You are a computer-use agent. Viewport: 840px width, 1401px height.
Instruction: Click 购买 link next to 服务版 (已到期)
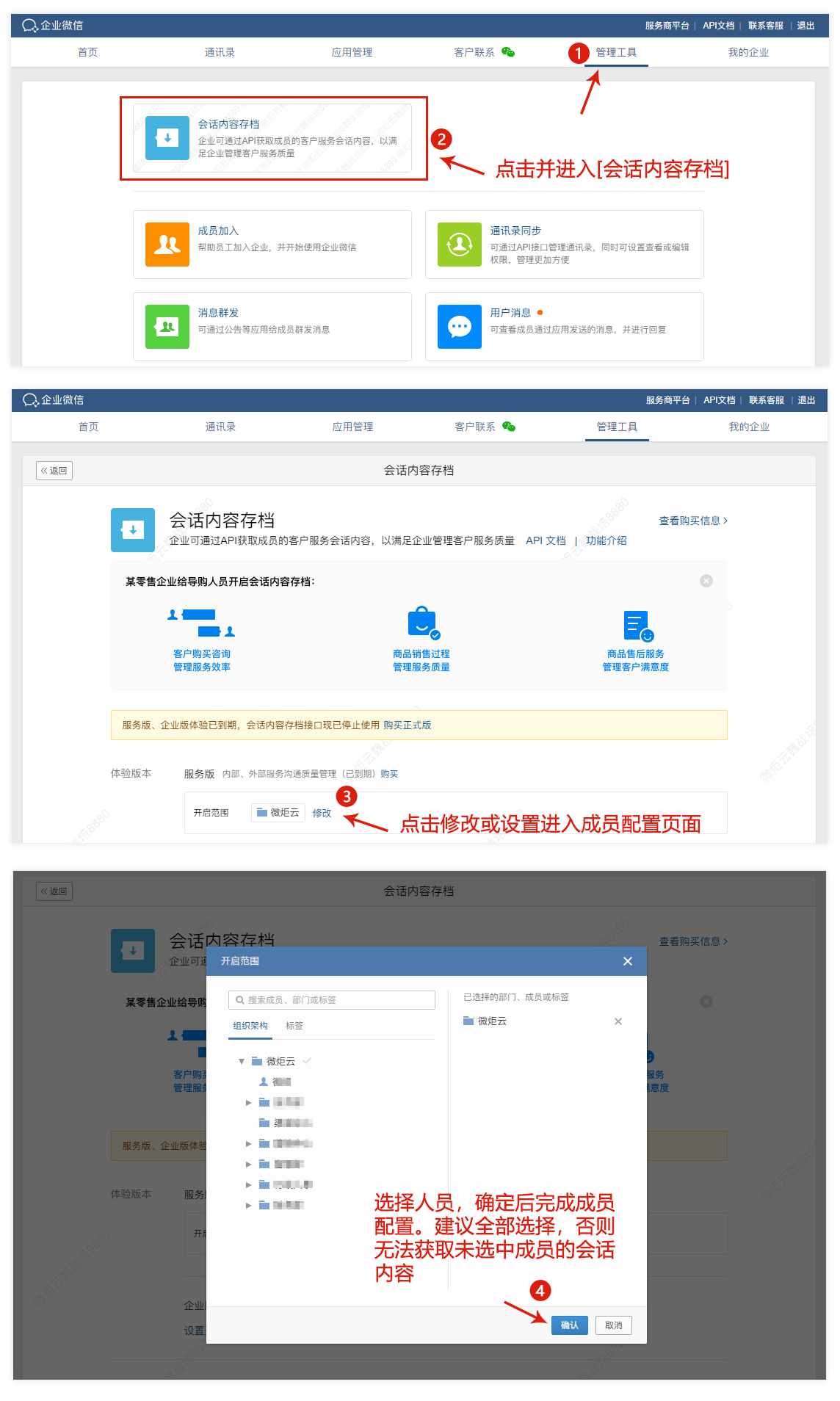pos(389,774)
